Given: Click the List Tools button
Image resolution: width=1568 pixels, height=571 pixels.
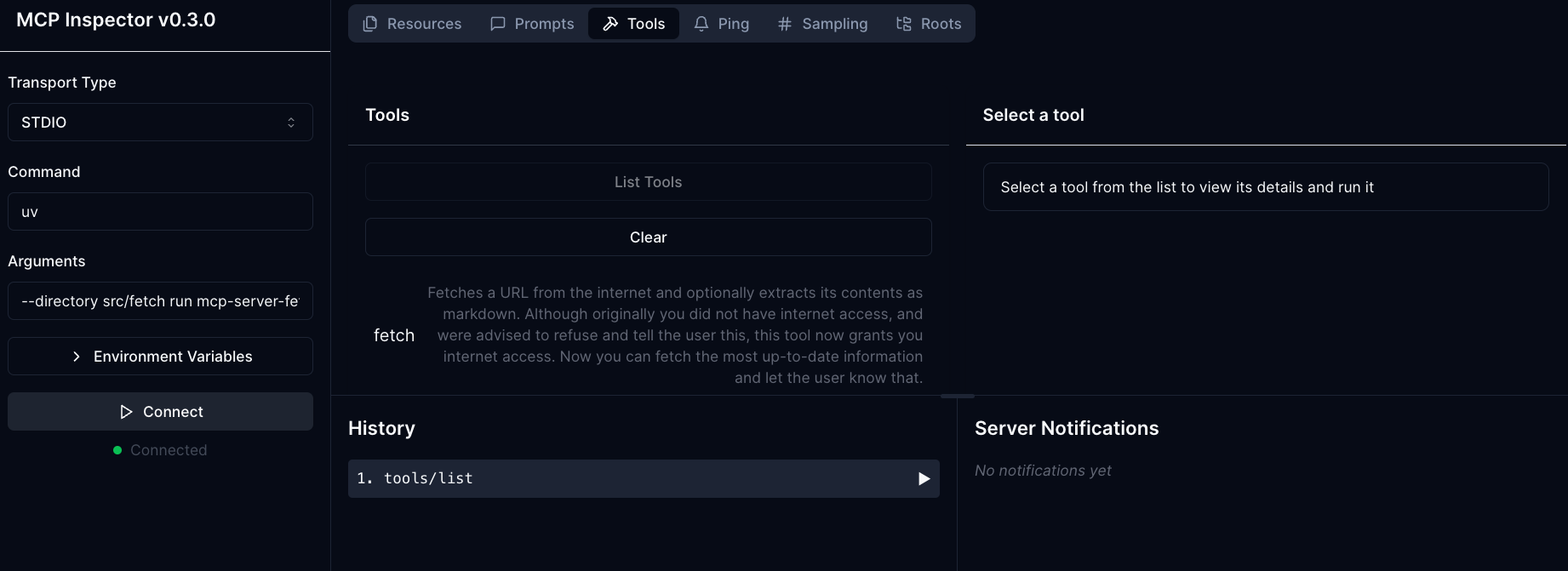Looking at the screenshot, I should 648,182.
